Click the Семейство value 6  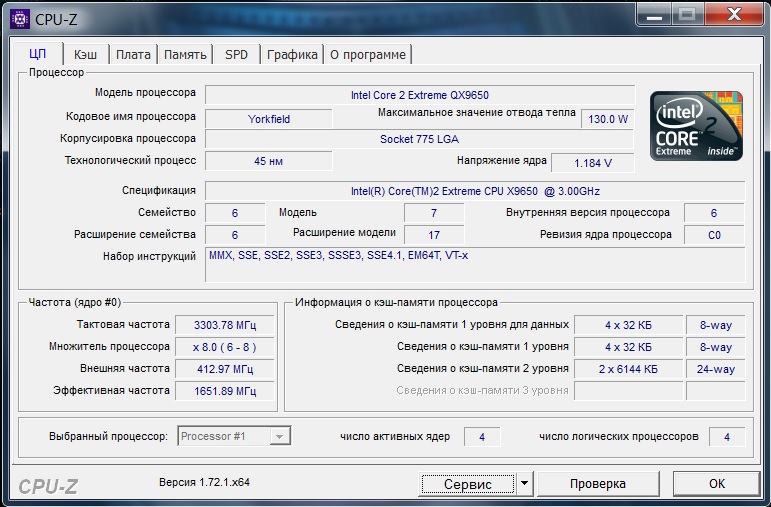point(235,213)
